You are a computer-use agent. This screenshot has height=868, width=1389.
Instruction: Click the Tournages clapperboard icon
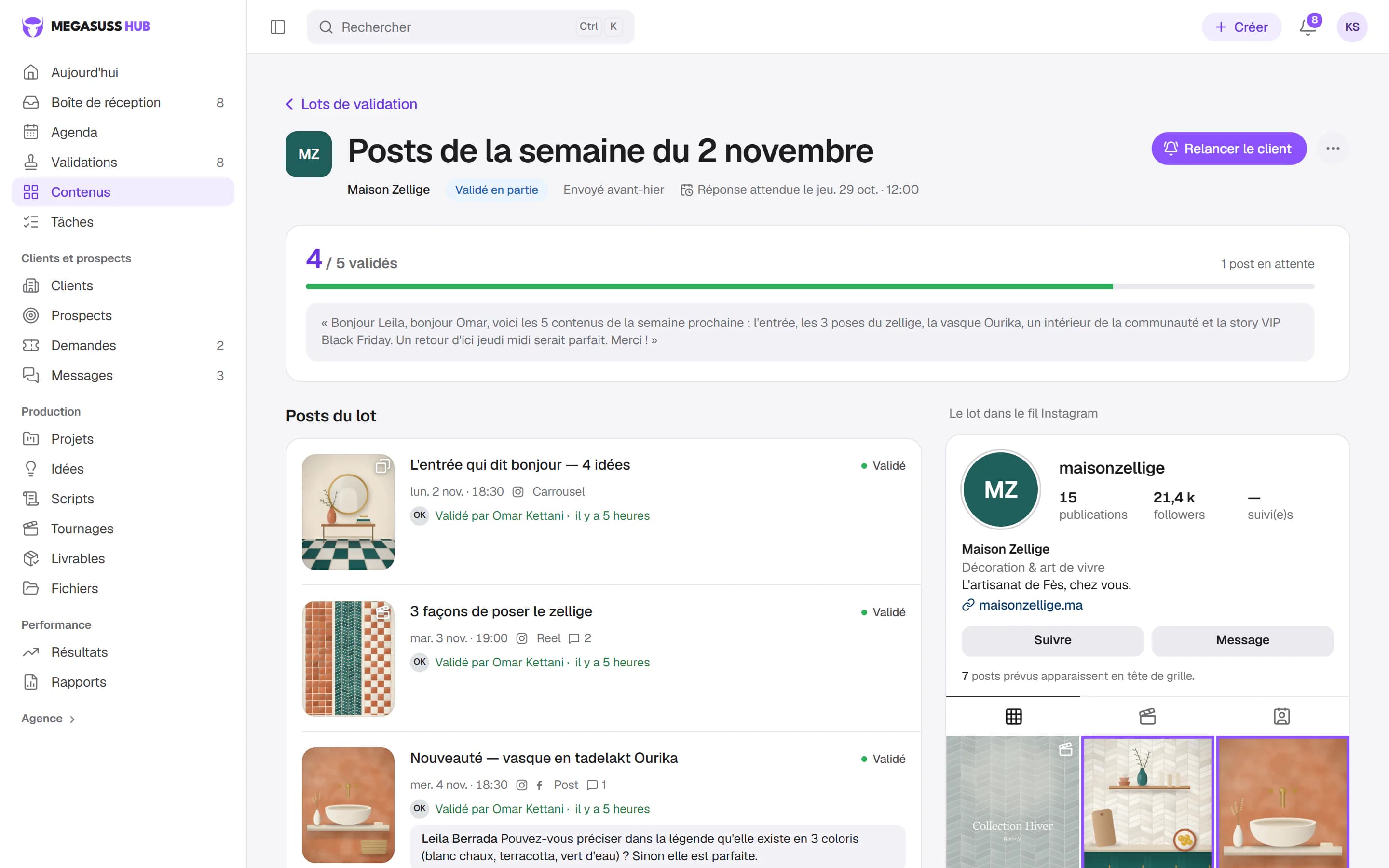pyautogui.click(x=31, y=528)
